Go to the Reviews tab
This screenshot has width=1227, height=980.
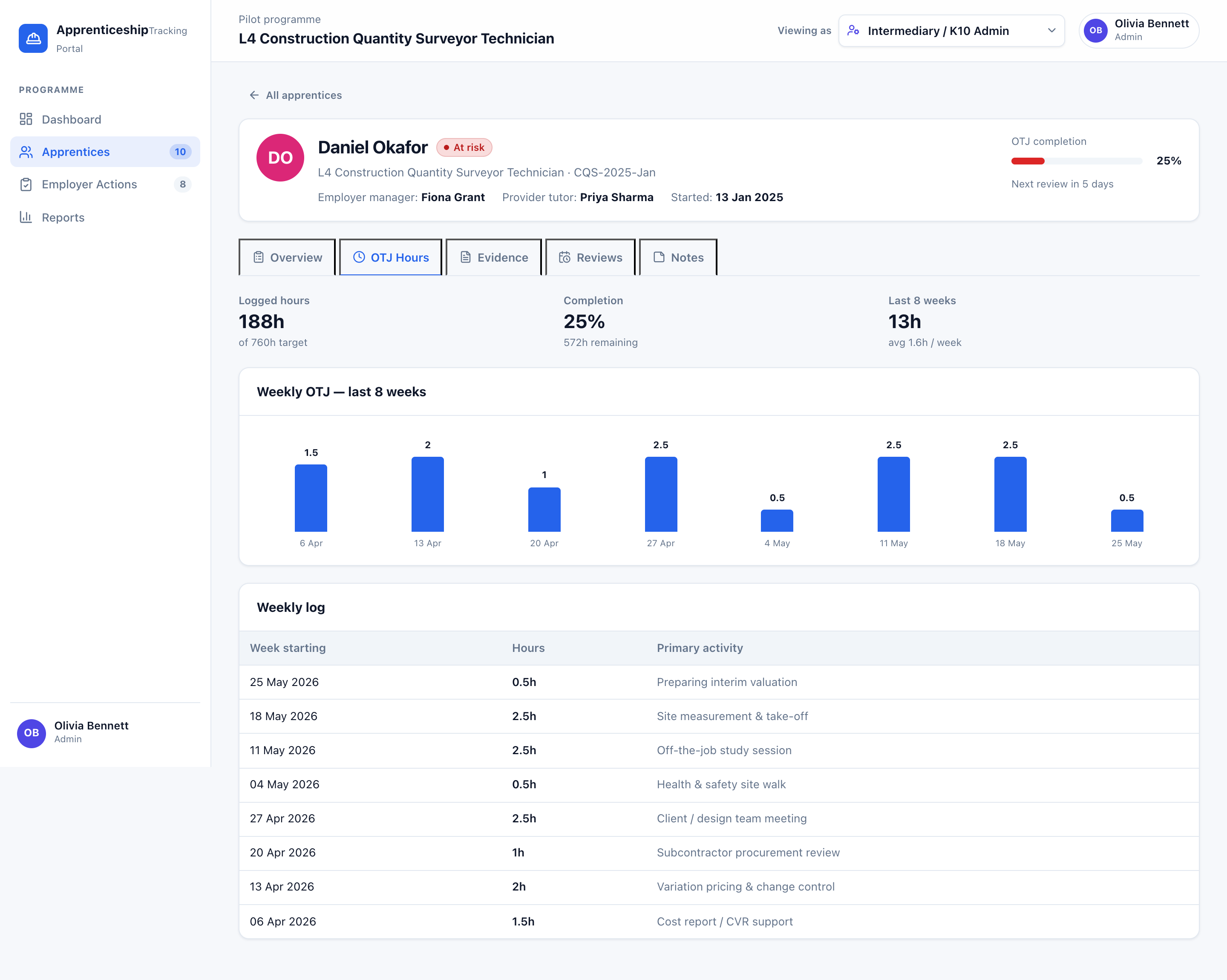(590, 257)
